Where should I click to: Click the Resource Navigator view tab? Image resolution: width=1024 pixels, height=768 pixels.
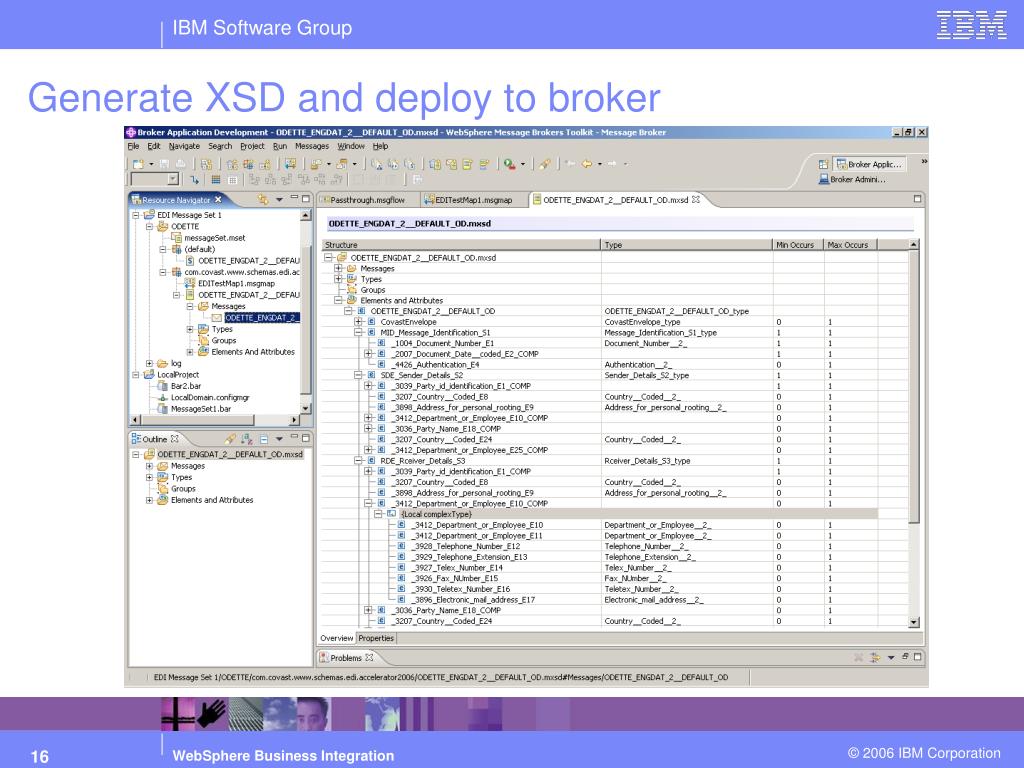(176, 200)
